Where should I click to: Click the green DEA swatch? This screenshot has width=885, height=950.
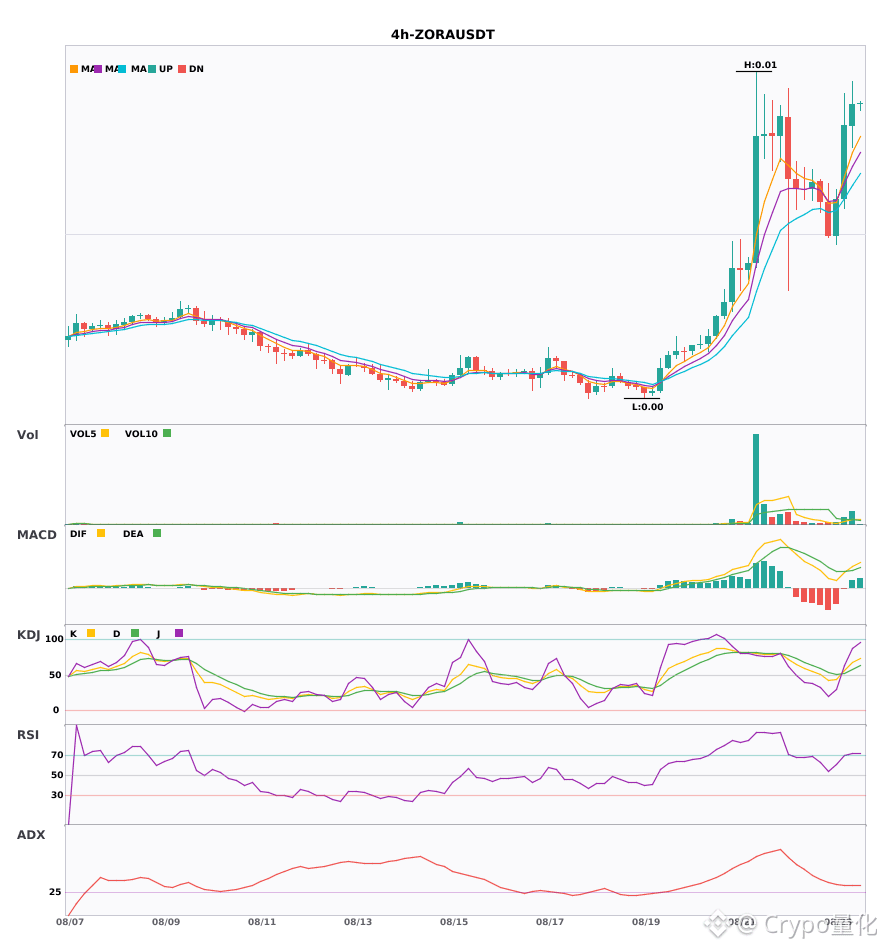157,533
